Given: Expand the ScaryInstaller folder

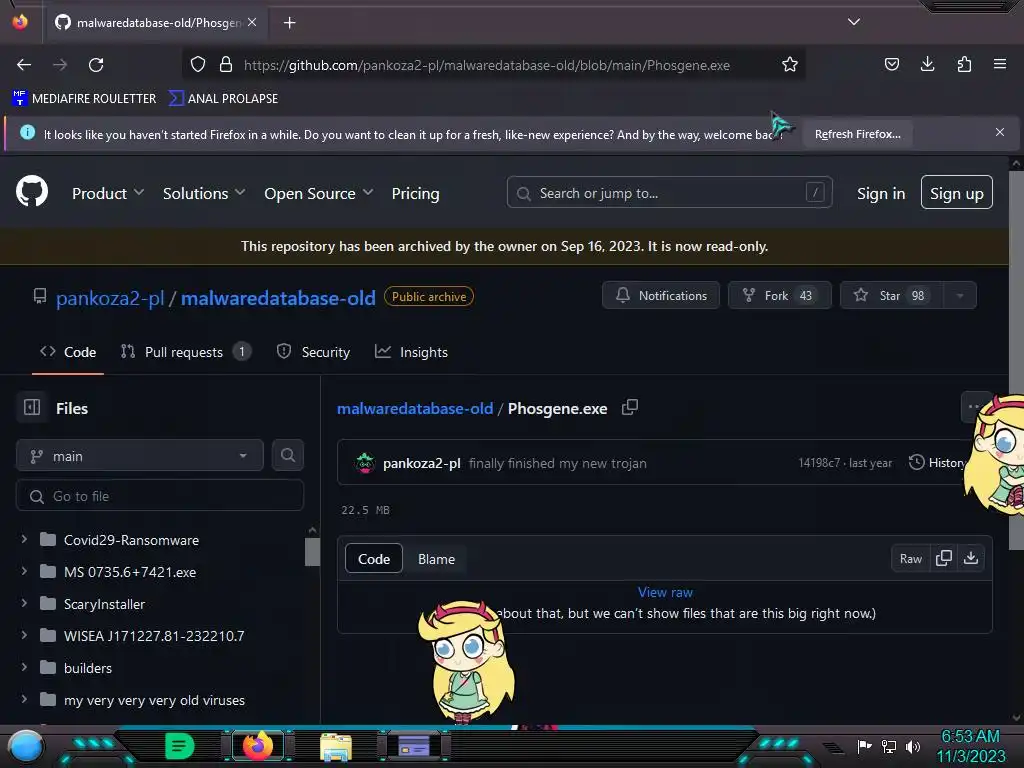Looking at the screenshot, I should pyautogui.click(x=24, y=603).
